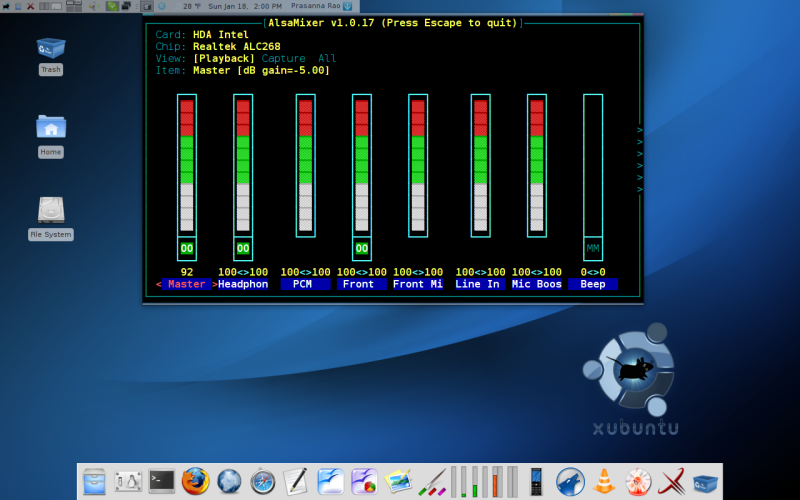Click the Headphone volume bar

click(x=243, y=165)
